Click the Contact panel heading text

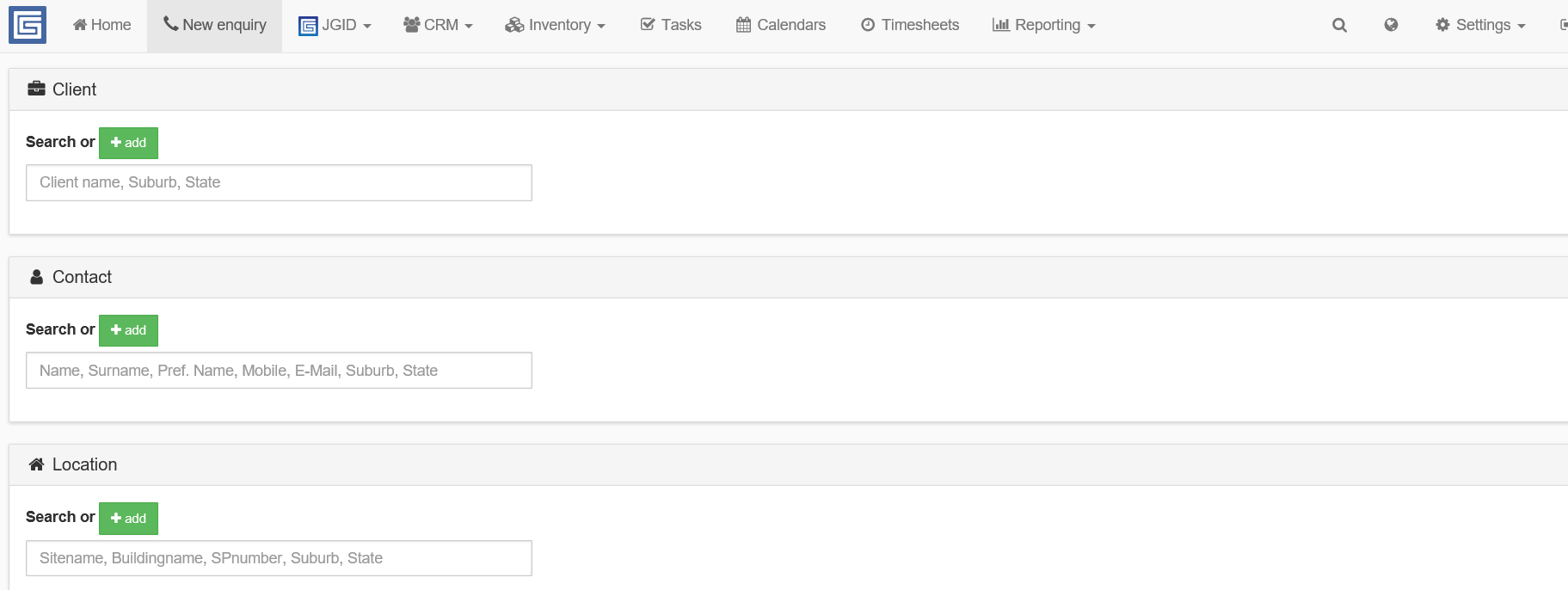coord(82,277)
